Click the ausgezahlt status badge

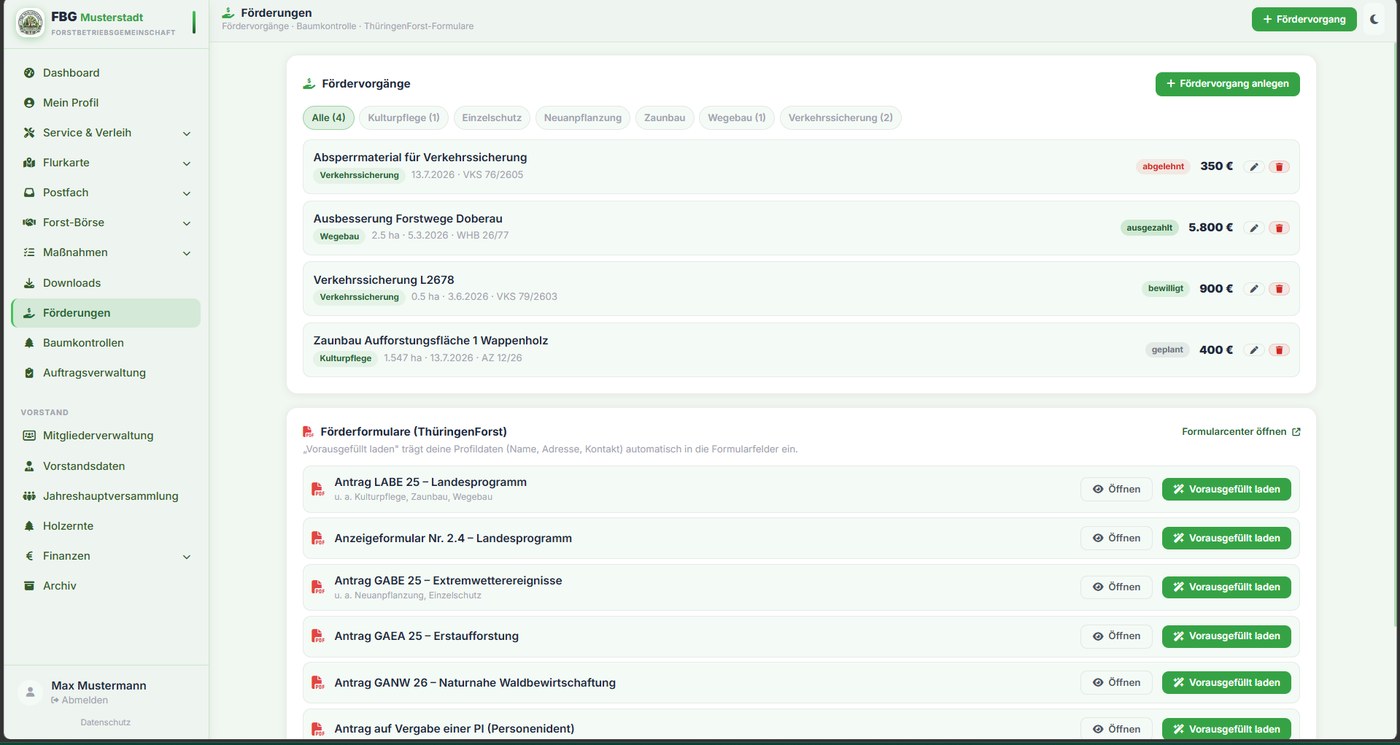click(x=1150, y=228)
